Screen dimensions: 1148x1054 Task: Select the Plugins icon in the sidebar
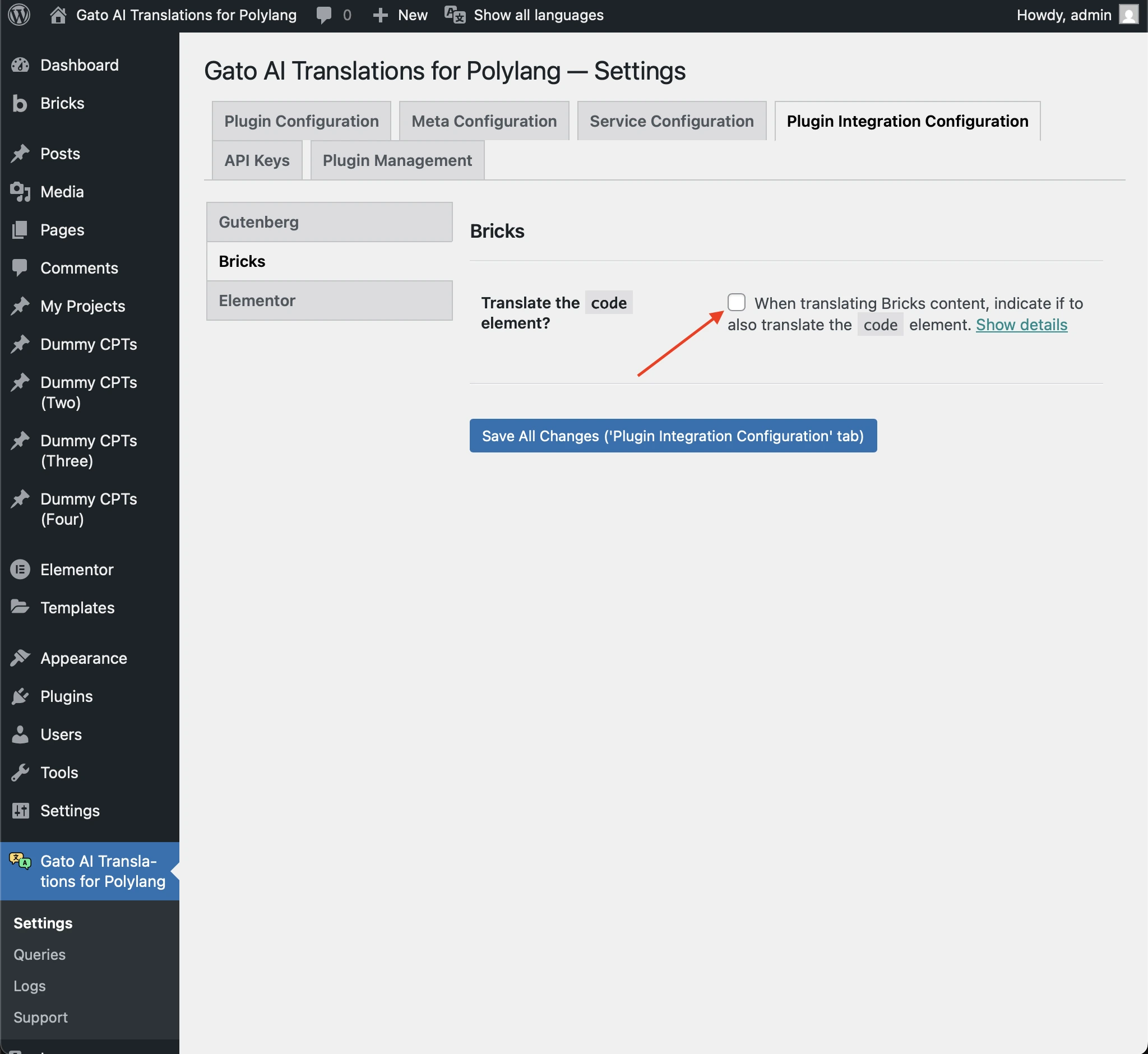[20, 696]
